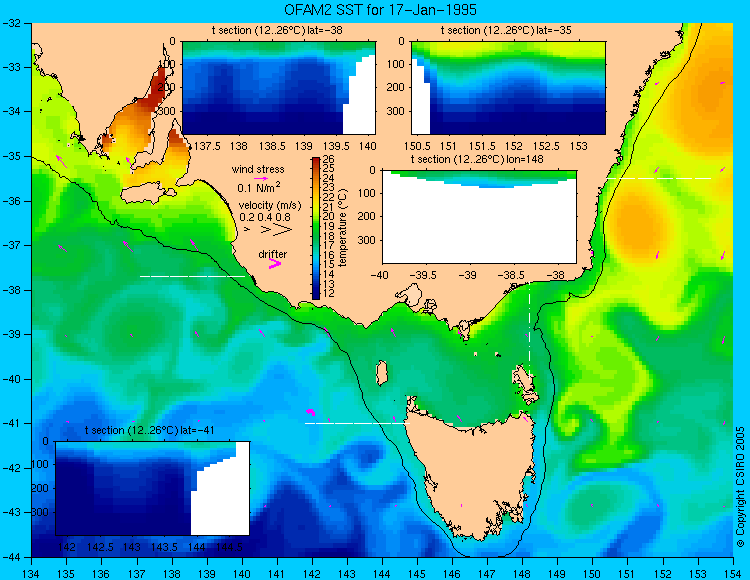Click the "t section (12..26°C) lat=-35" heading
The height and width of the screenshot is (580, 750).
506,30
